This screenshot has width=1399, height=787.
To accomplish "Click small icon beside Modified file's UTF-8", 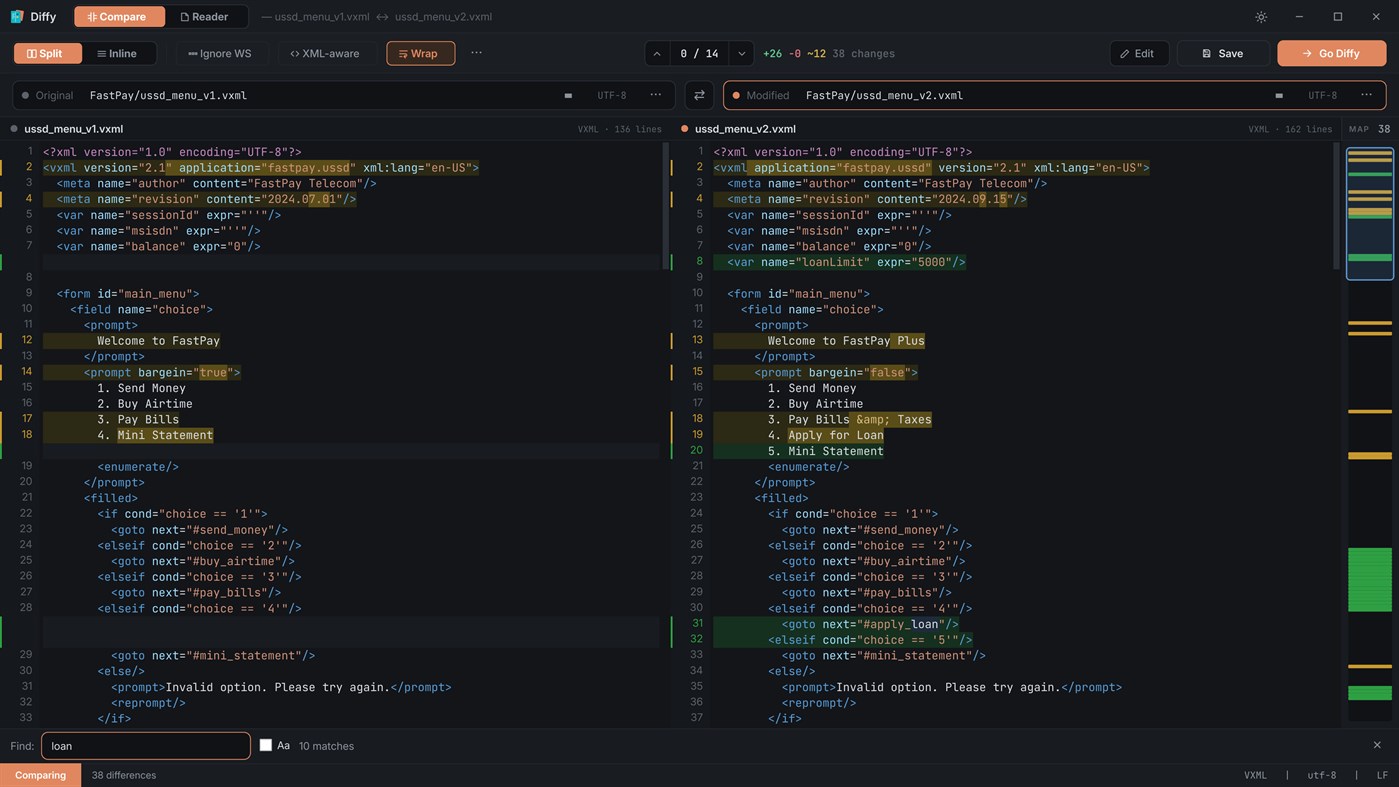I will click(1279, 96).
